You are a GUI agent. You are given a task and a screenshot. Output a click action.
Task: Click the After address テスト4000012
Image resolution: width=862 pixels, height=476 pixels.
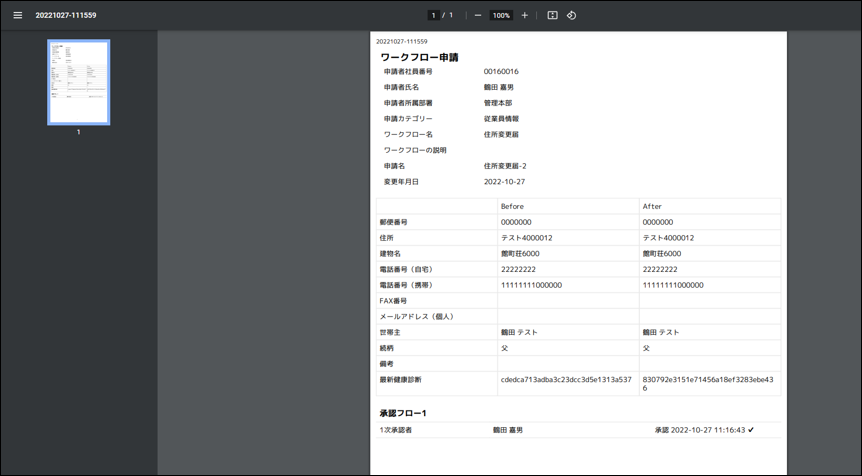[668, 238]
